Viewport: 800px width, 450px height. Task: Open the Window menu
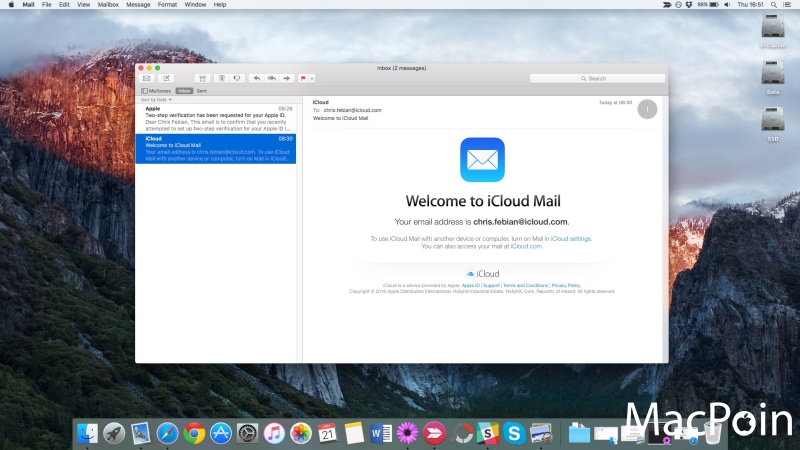point(195,5)
